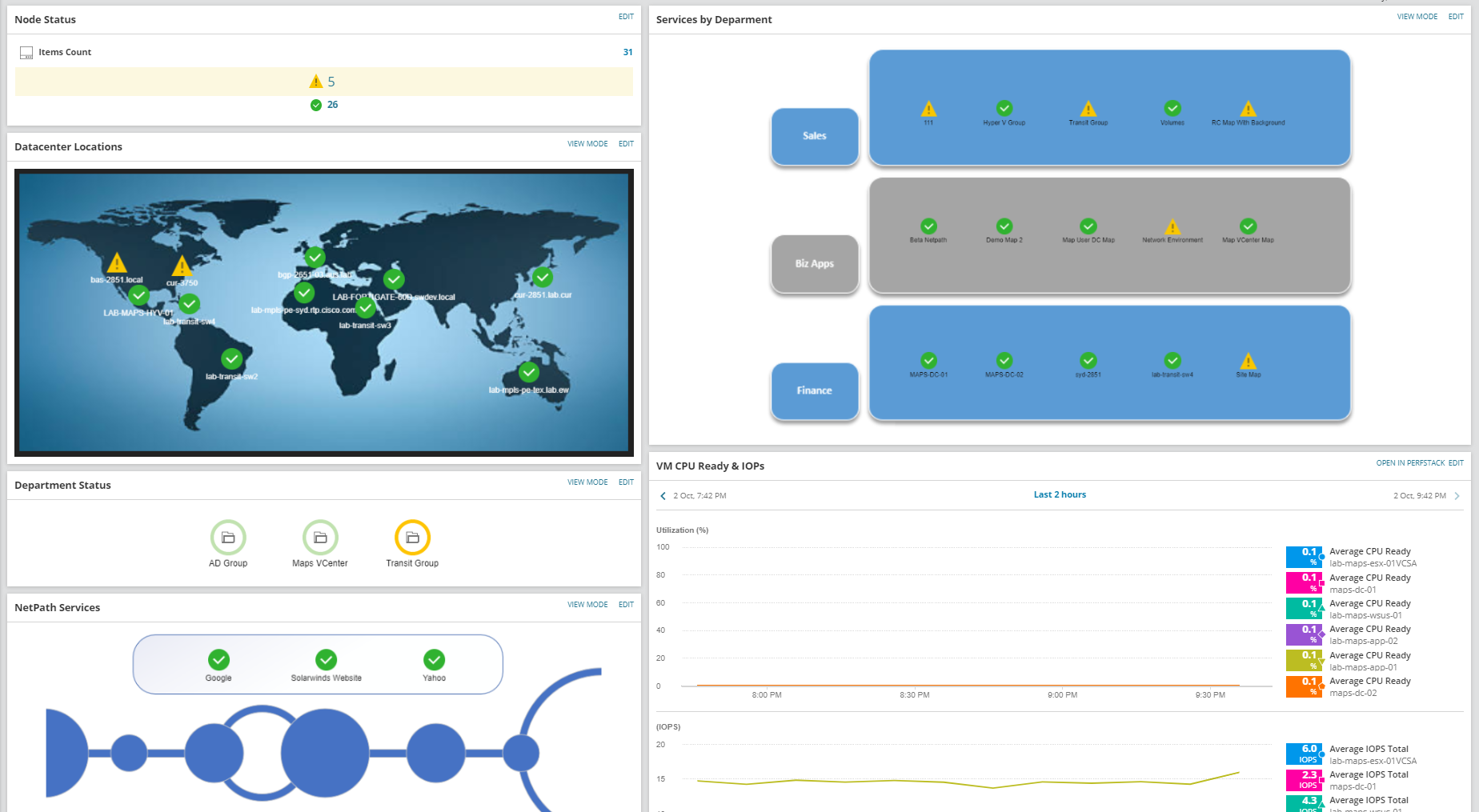1479x812 pixels.
Task: Open View Mode for Datacenter Locations
Action: tap(587, 144)
